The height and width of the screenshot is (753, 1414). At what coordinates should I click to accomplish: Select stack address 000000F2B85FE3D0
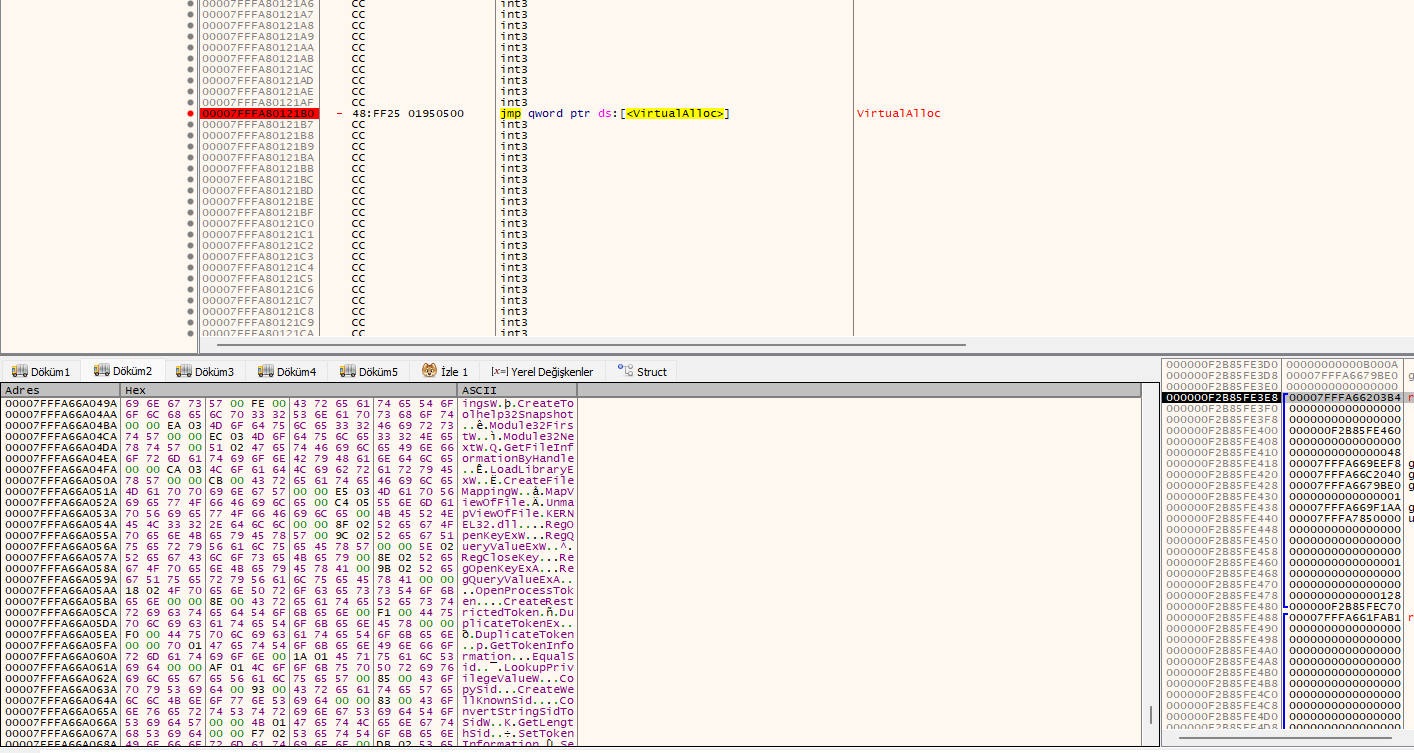click(1222, 365)
